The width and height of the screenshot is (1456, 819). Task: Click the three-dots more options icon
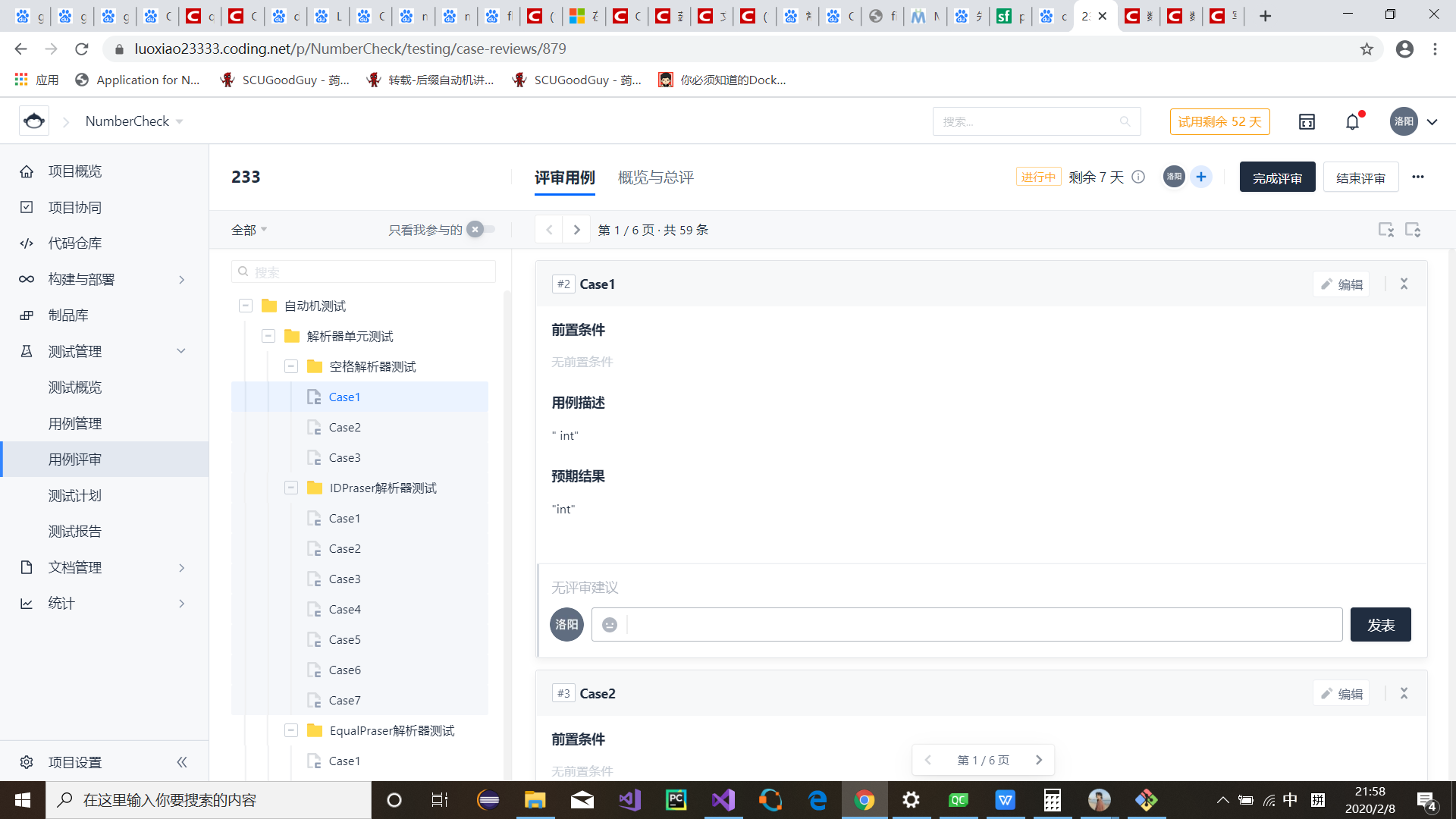click(x=1418, y=177)
